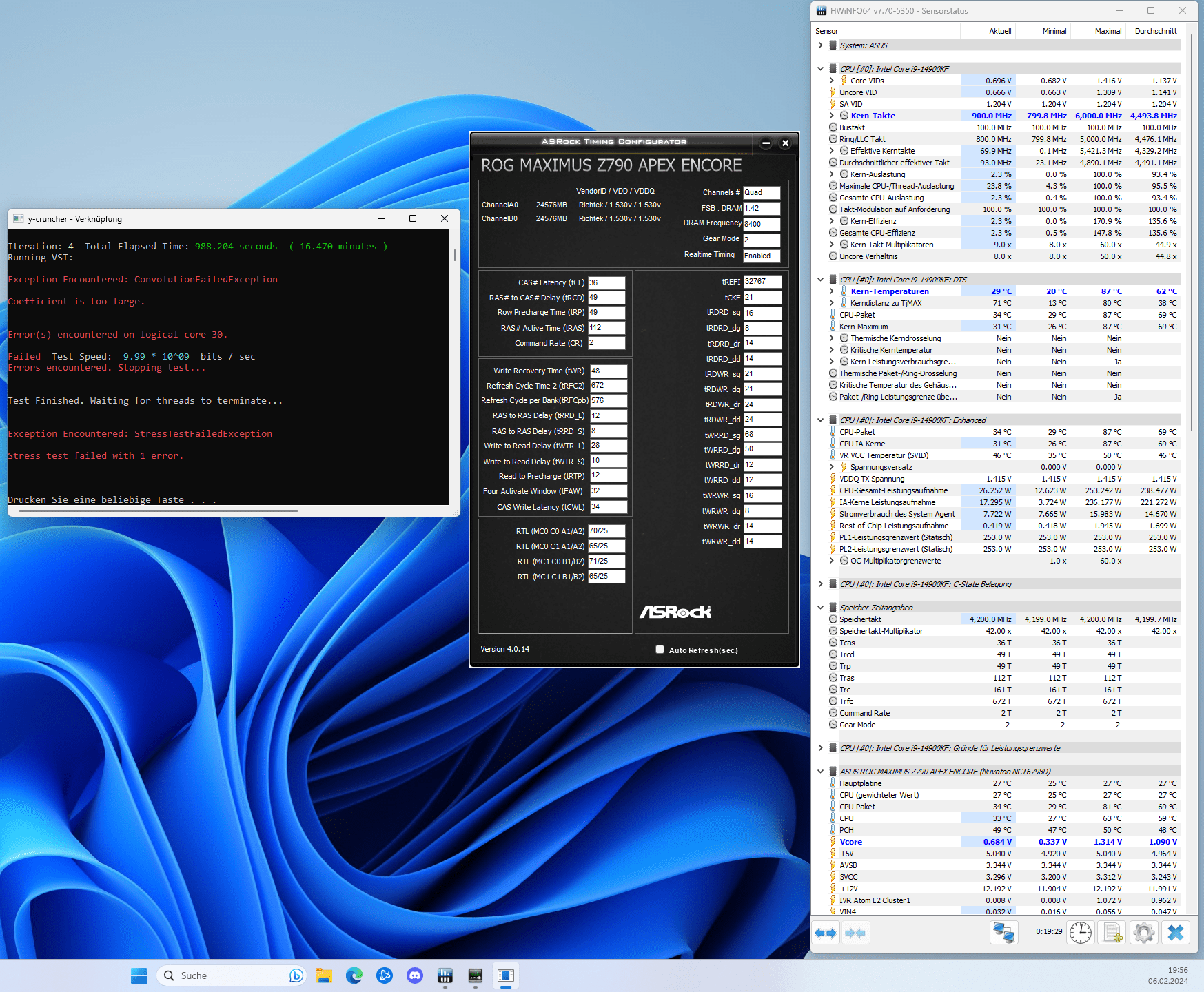This screenshot has width=1204, height=992.
Task: Click the HWiNFO start logging sheet icon
Action: pyautogui.click(x=1112, y=933)
